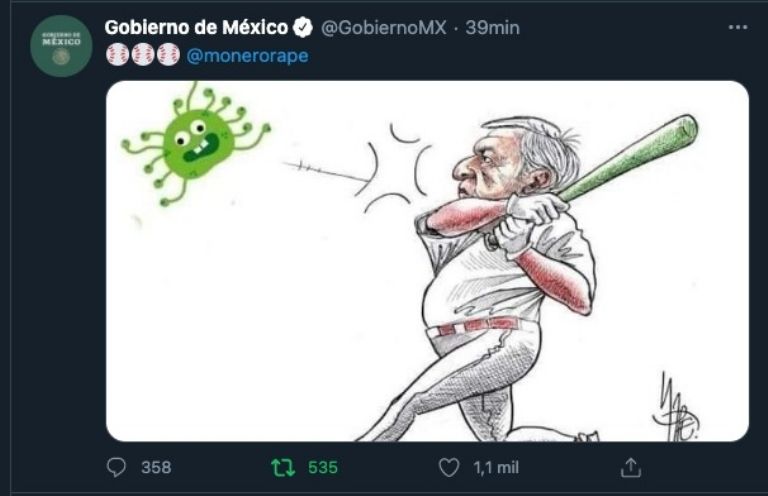Click the middle baseball emoji
768x496 pixels.
[143, 55]
